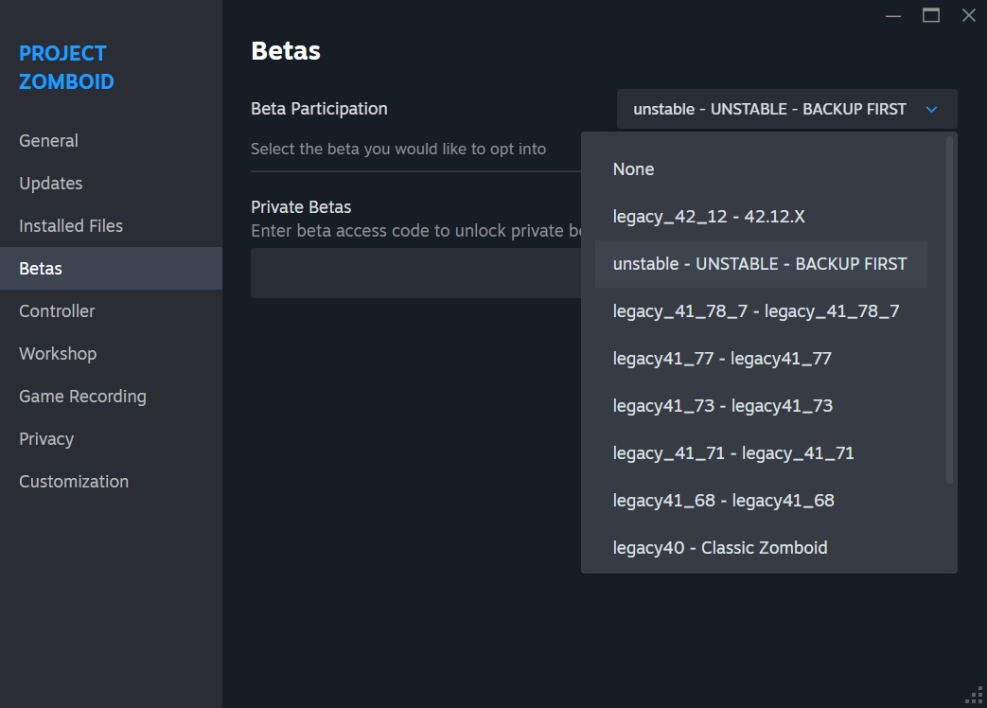This screenshot has width=987, height=708.
Task: Select None from beta list
Action: [634, 169]
